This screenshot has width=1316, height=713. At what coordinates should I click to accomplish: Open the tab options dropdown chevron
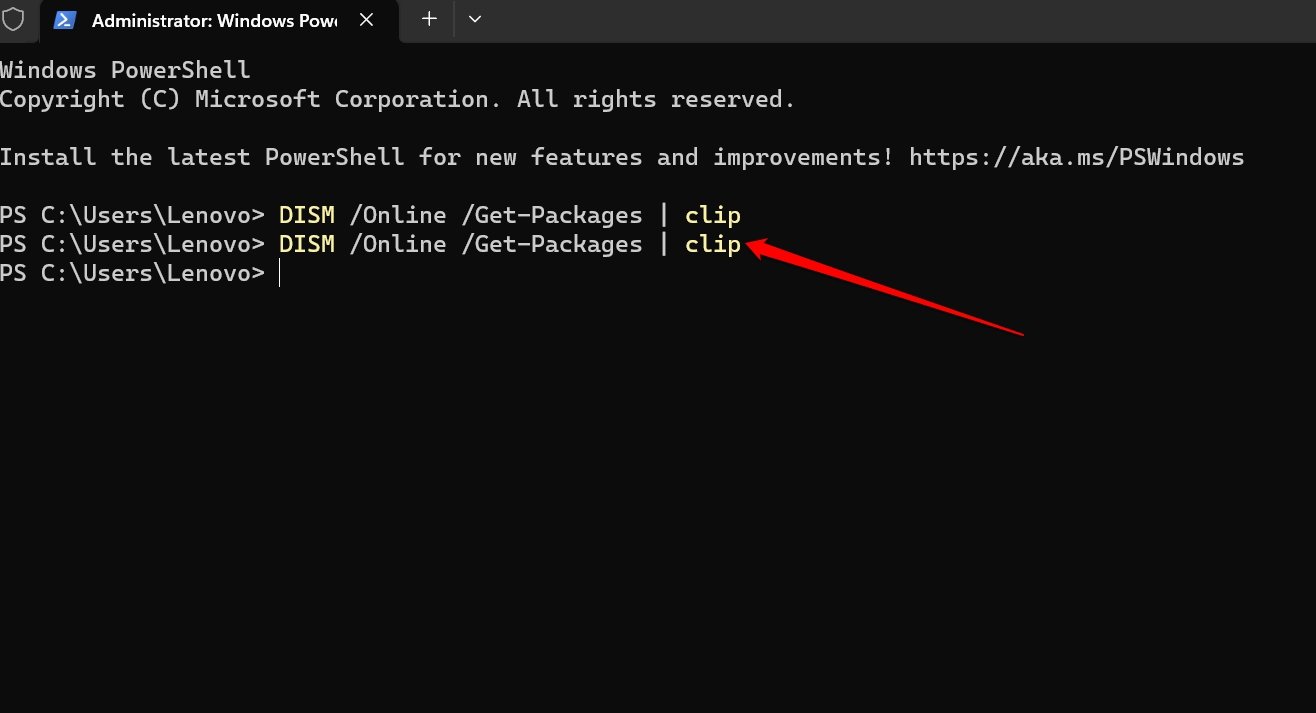click(474, 20)
